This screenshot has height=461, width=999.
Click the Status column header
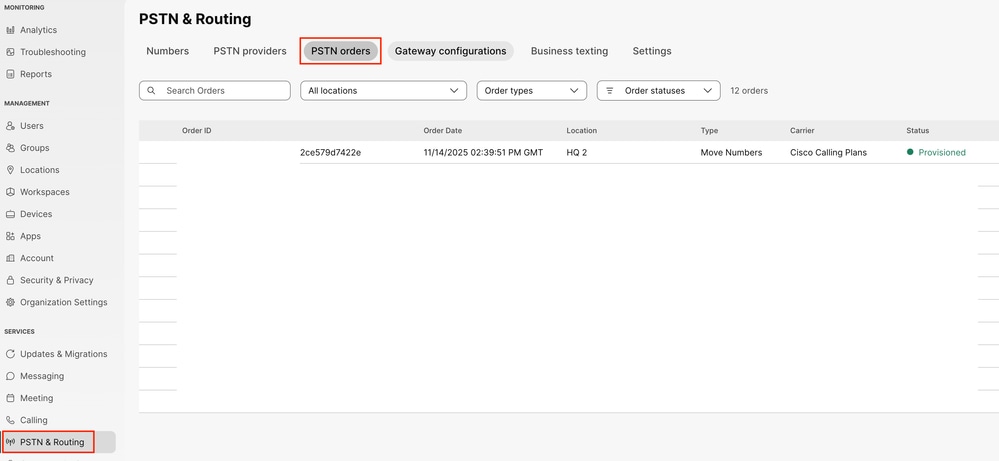917,131
